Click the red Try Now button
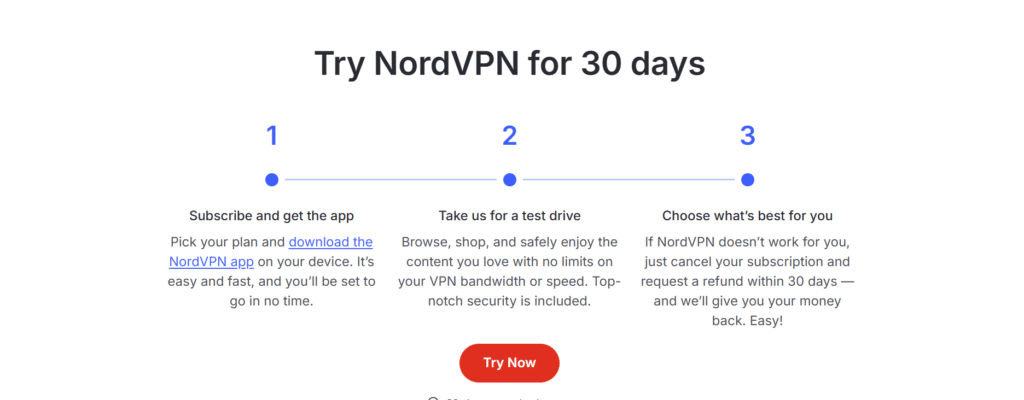Image resolution: width=1024 pixels, height=400 pixels. (x=509, y=363)
